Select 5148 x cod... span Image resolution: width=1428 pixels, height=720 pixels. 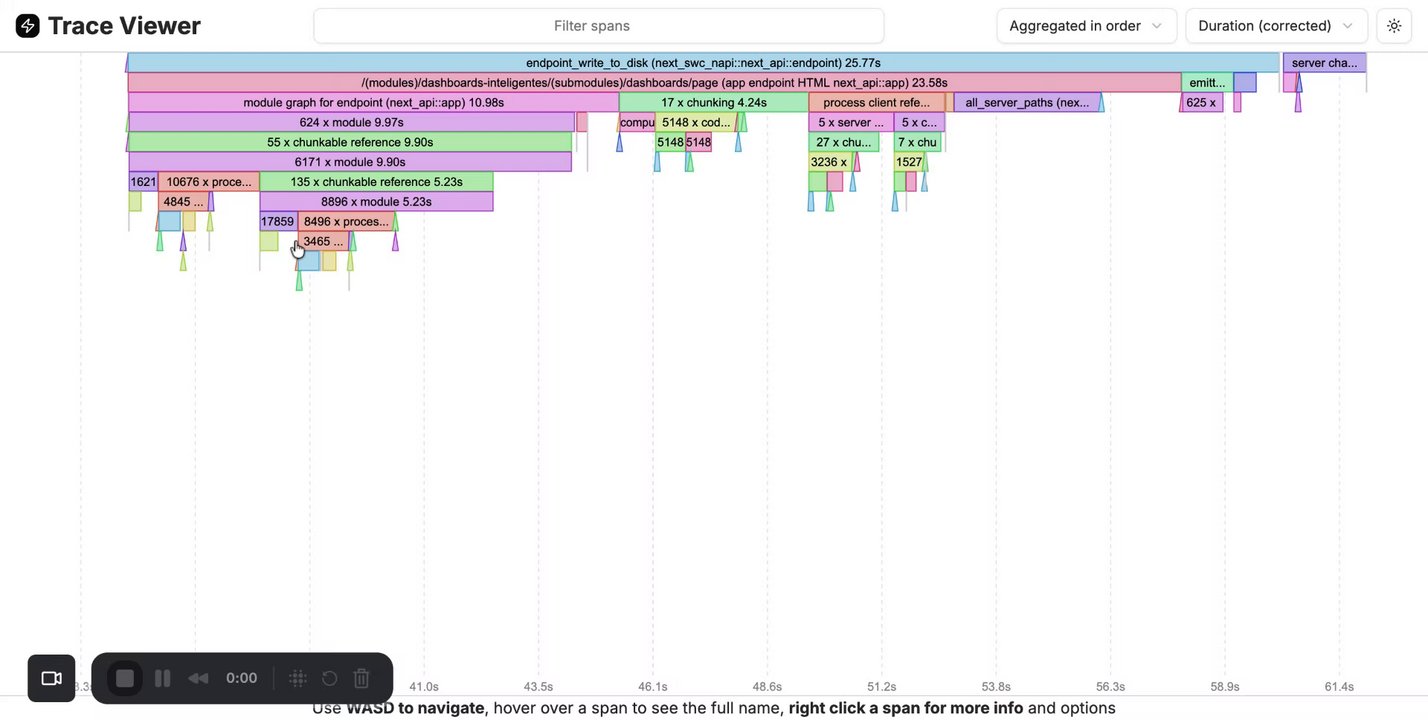pyautogui.click(x=696, y=122)
